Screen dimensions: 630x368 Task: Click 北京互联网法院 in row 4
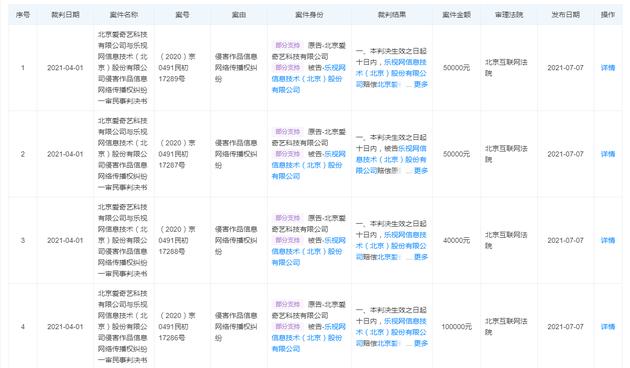point(506,327)
